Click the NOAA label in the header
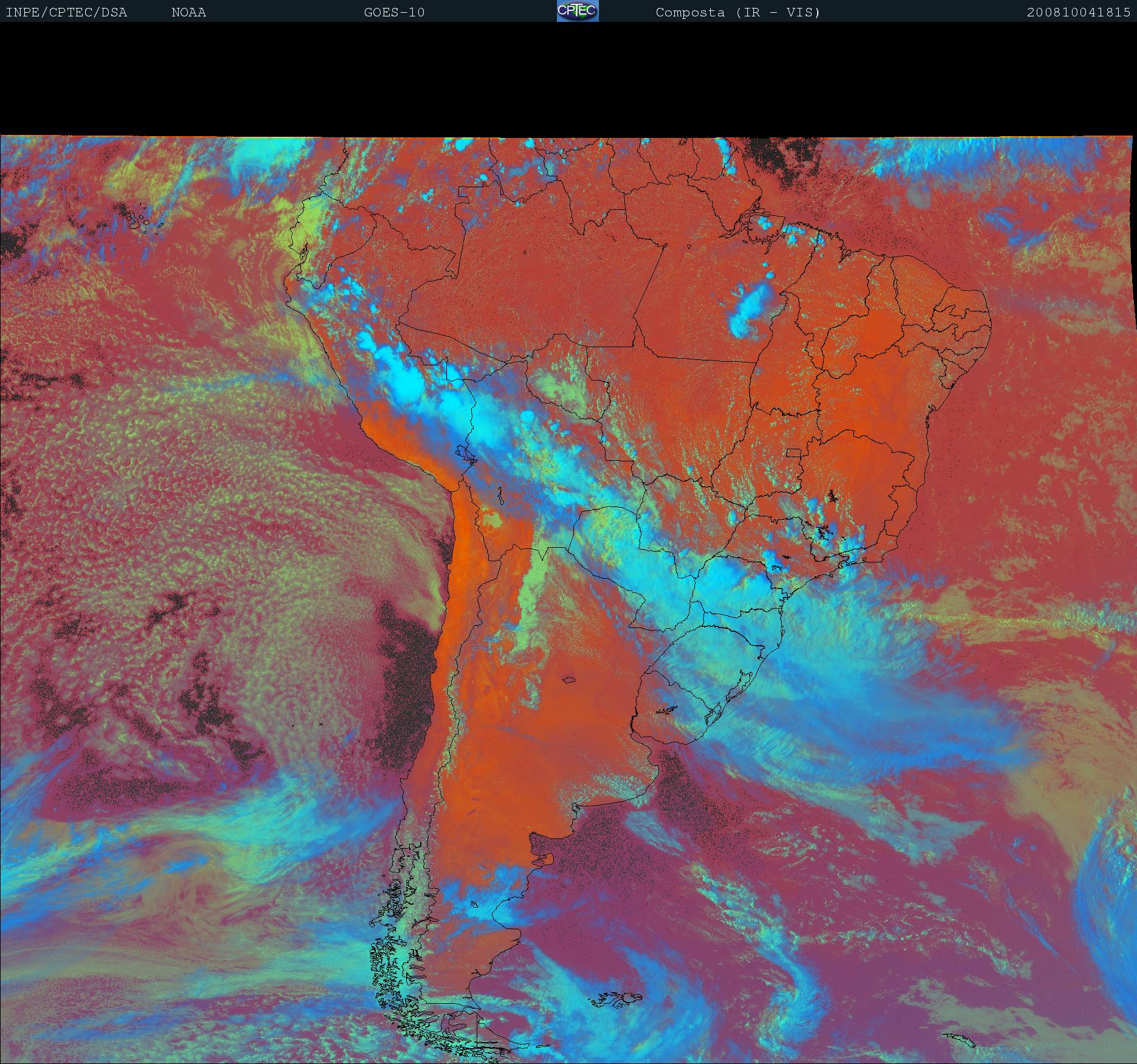Image resolution: width=1137 pixels, height=1064 pixels. coord(188,12)
